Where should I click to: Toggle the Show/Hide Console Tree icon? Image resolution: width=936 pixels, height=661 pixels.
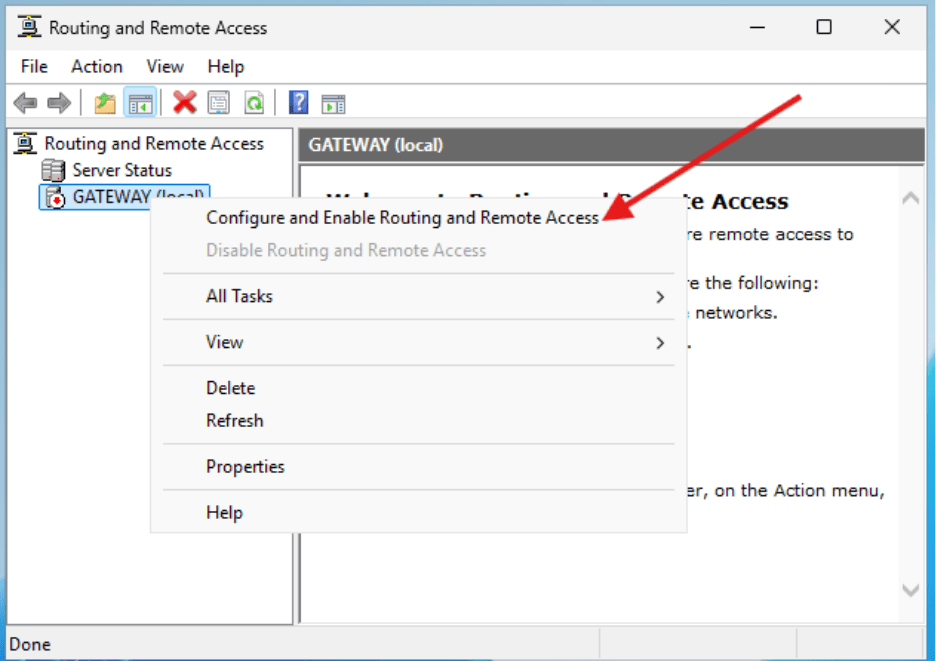point(140,101)
